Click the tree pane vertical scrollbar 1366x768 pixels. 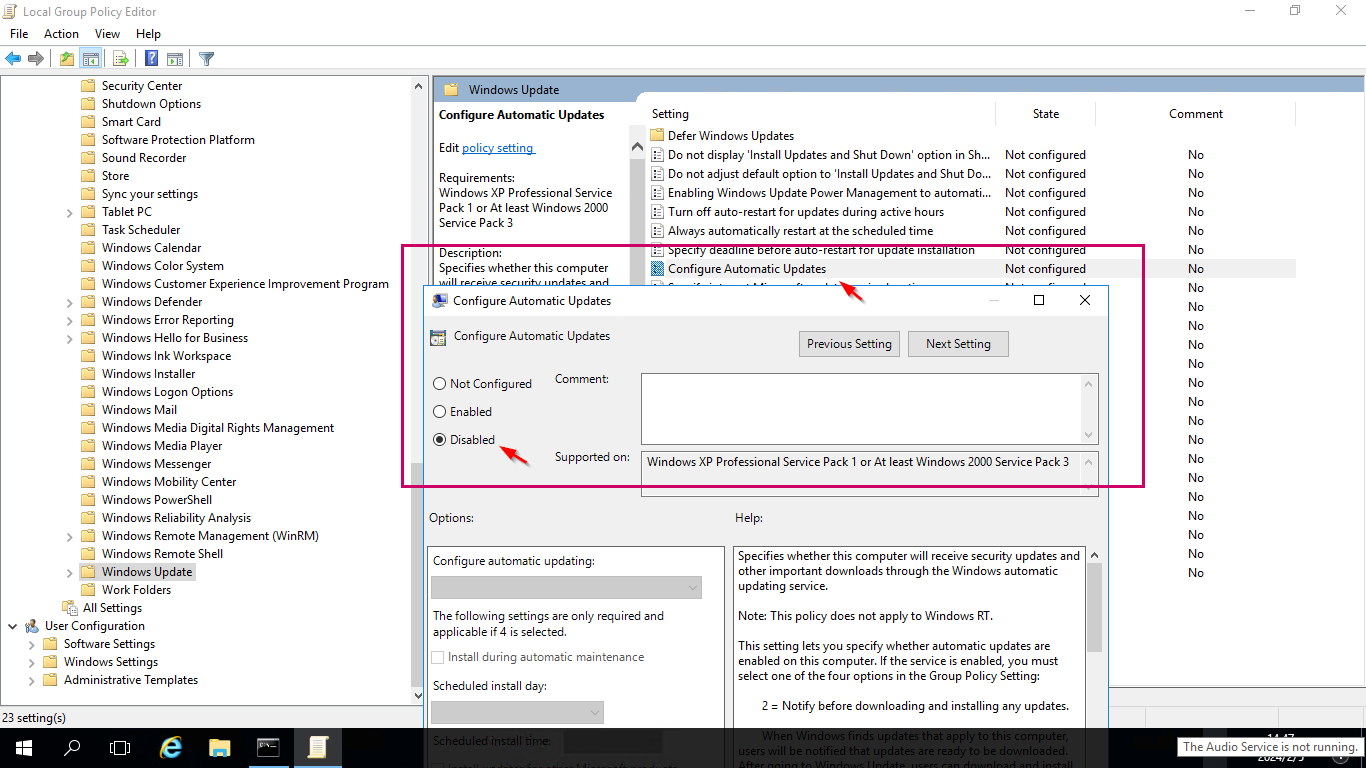pyautogui.click(x=418, y=392)
